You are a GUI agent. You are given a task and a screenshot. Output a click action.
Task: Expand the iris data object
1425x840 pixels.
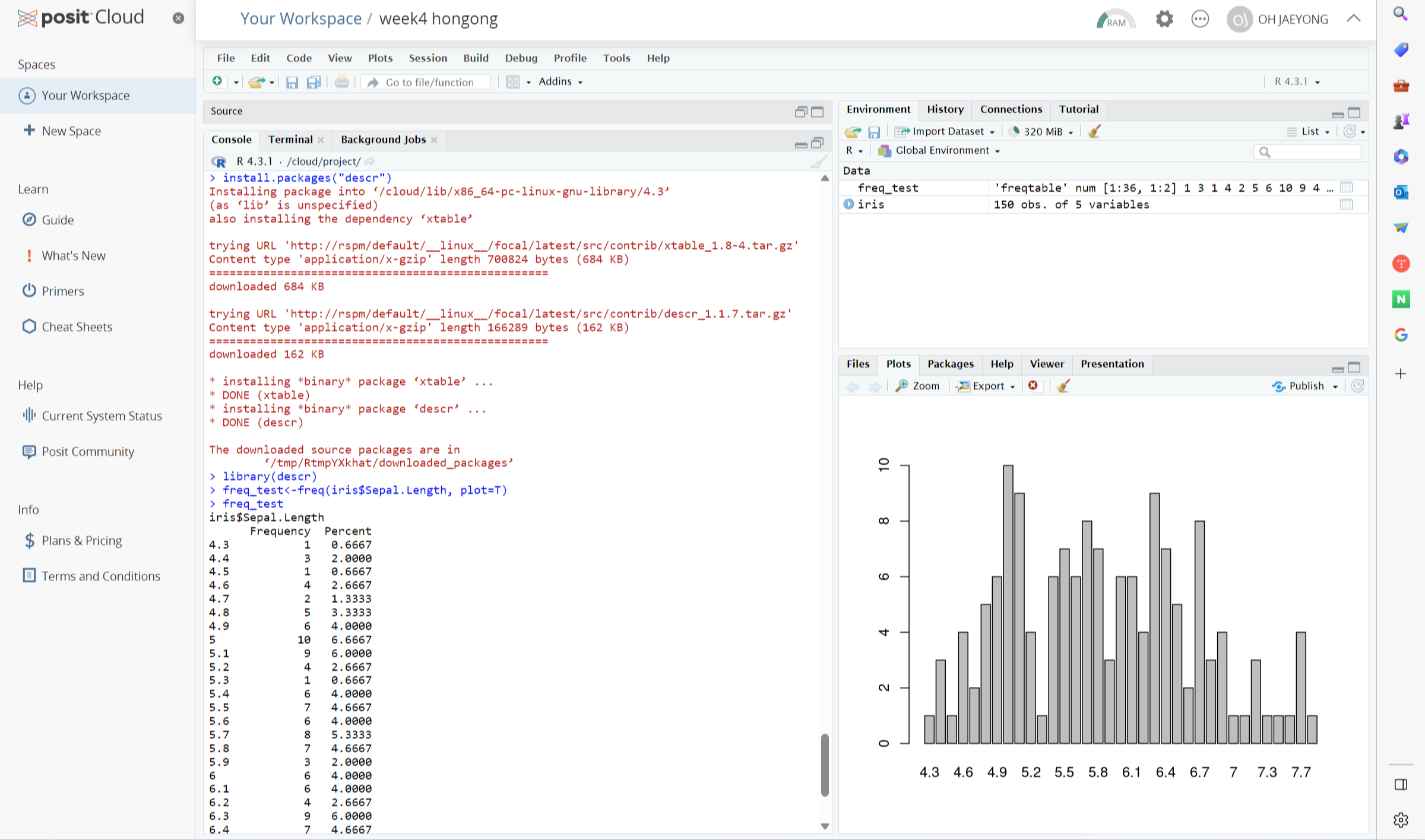click(x=848, y=204)
